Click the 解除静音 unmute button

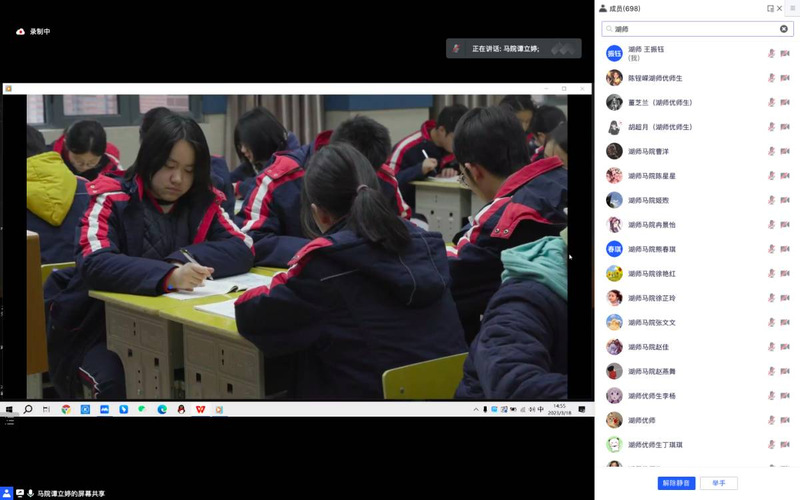[x=676, y=483]
